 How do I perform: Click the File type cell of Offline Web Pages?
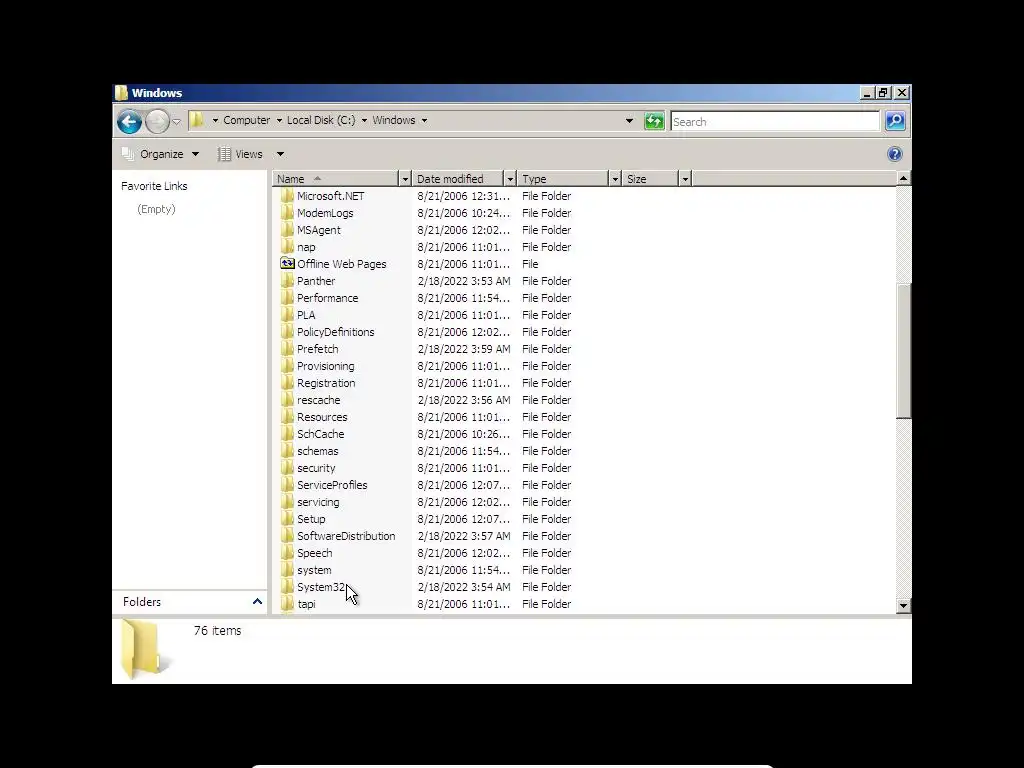click(530, 264)
